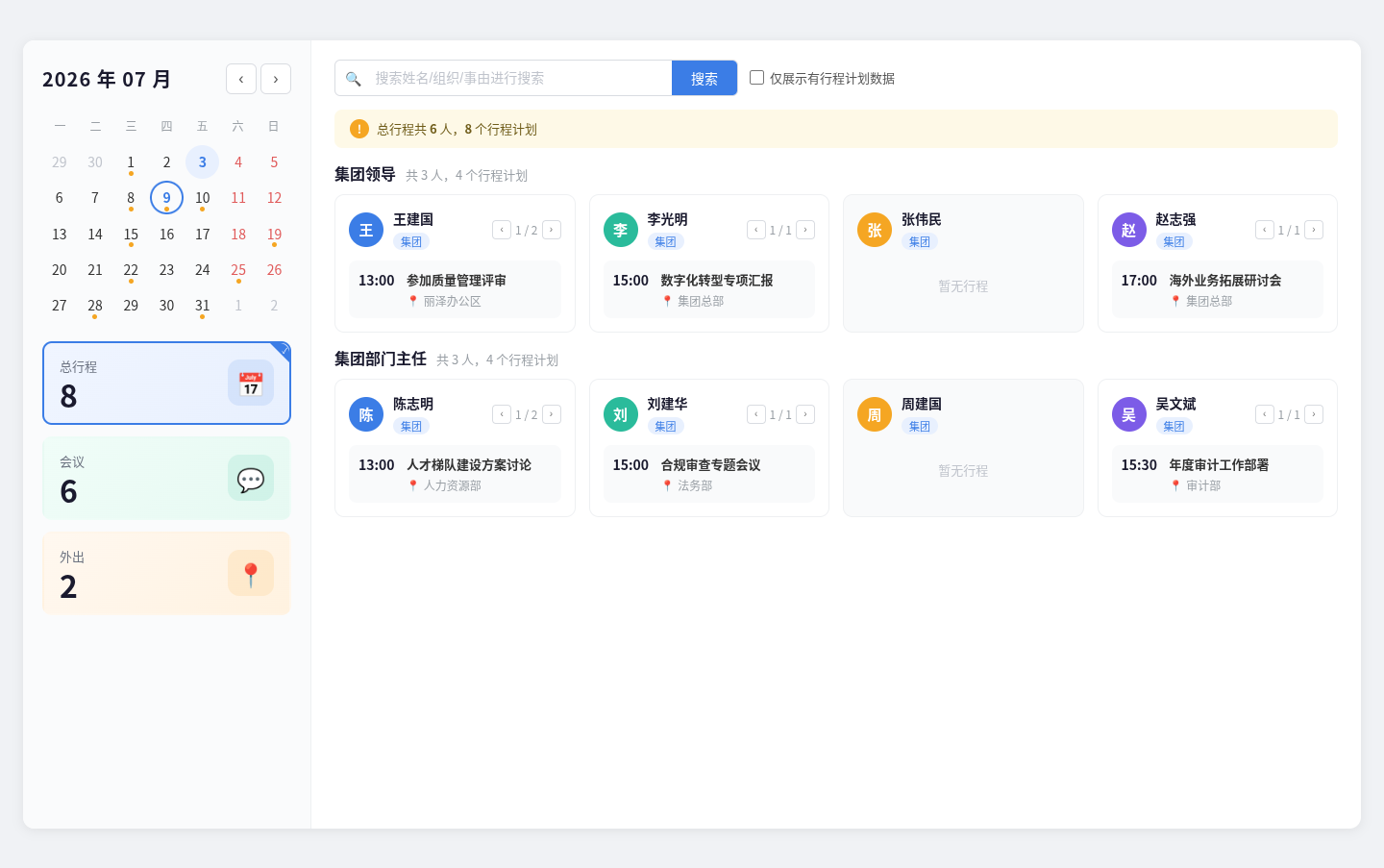
Task: Click location pin beside 人力资源部
Action: (413, 485)
